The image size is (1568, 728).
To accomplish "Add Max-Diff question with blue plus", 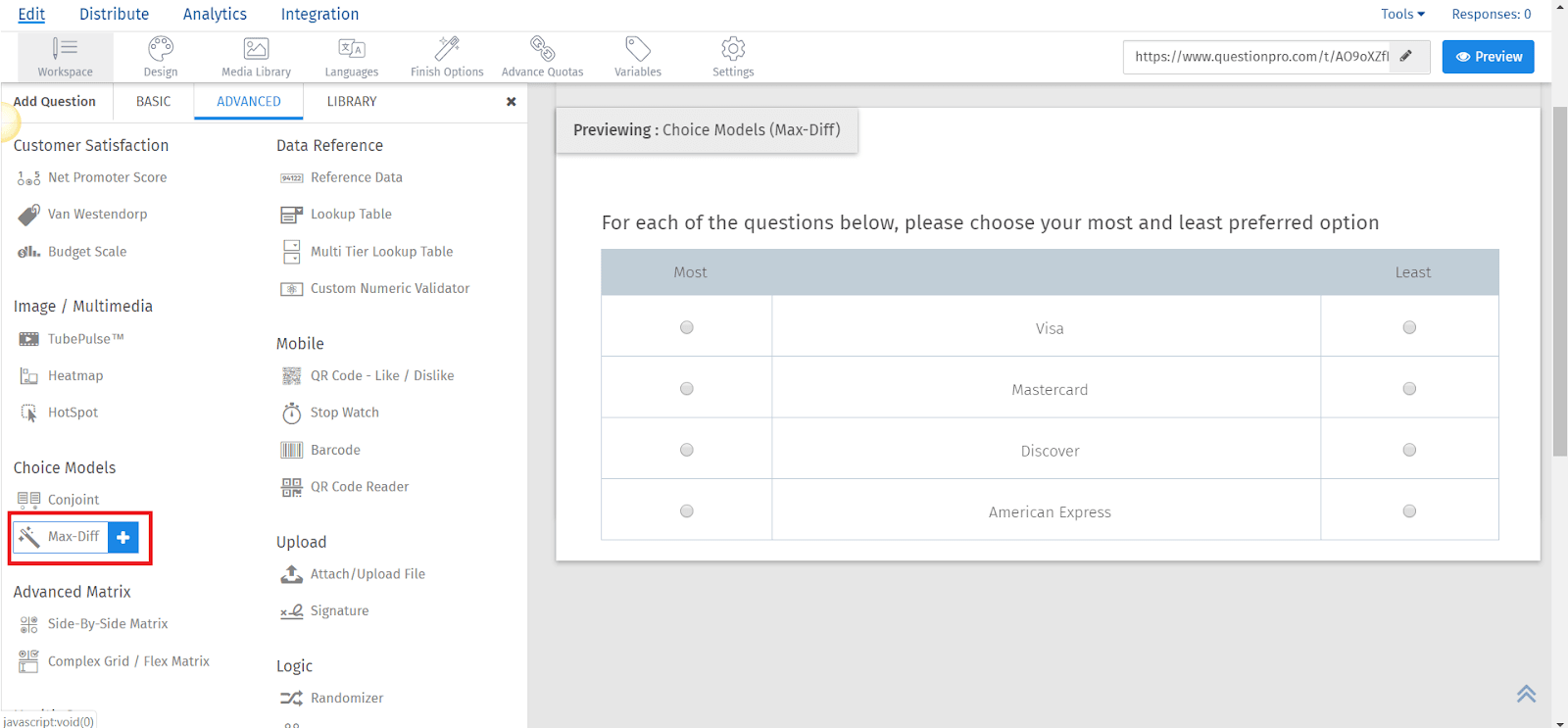I will coord(123,537).
